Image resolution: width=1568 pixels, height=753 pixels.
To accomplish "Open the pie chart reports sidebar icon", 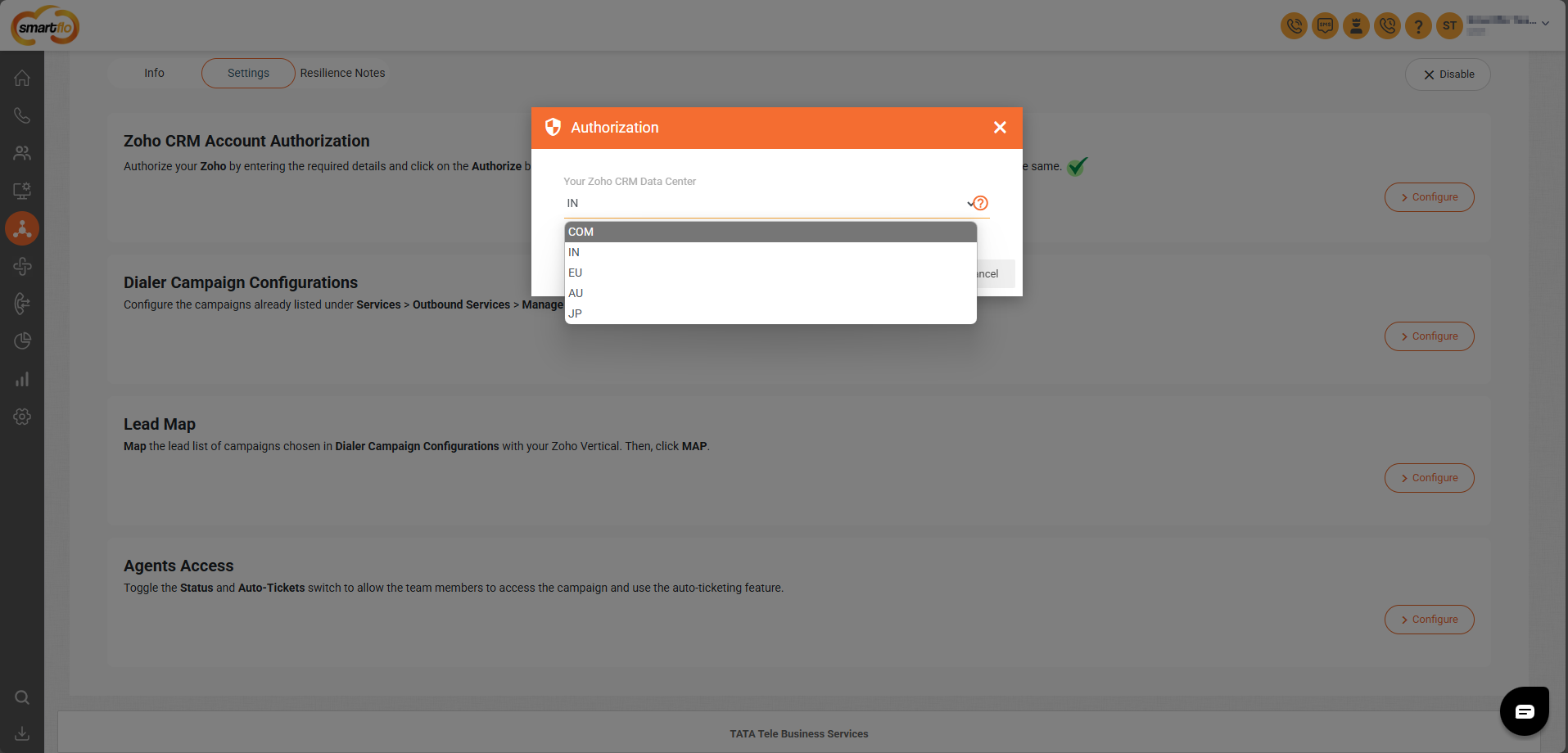I will (22, 341).
